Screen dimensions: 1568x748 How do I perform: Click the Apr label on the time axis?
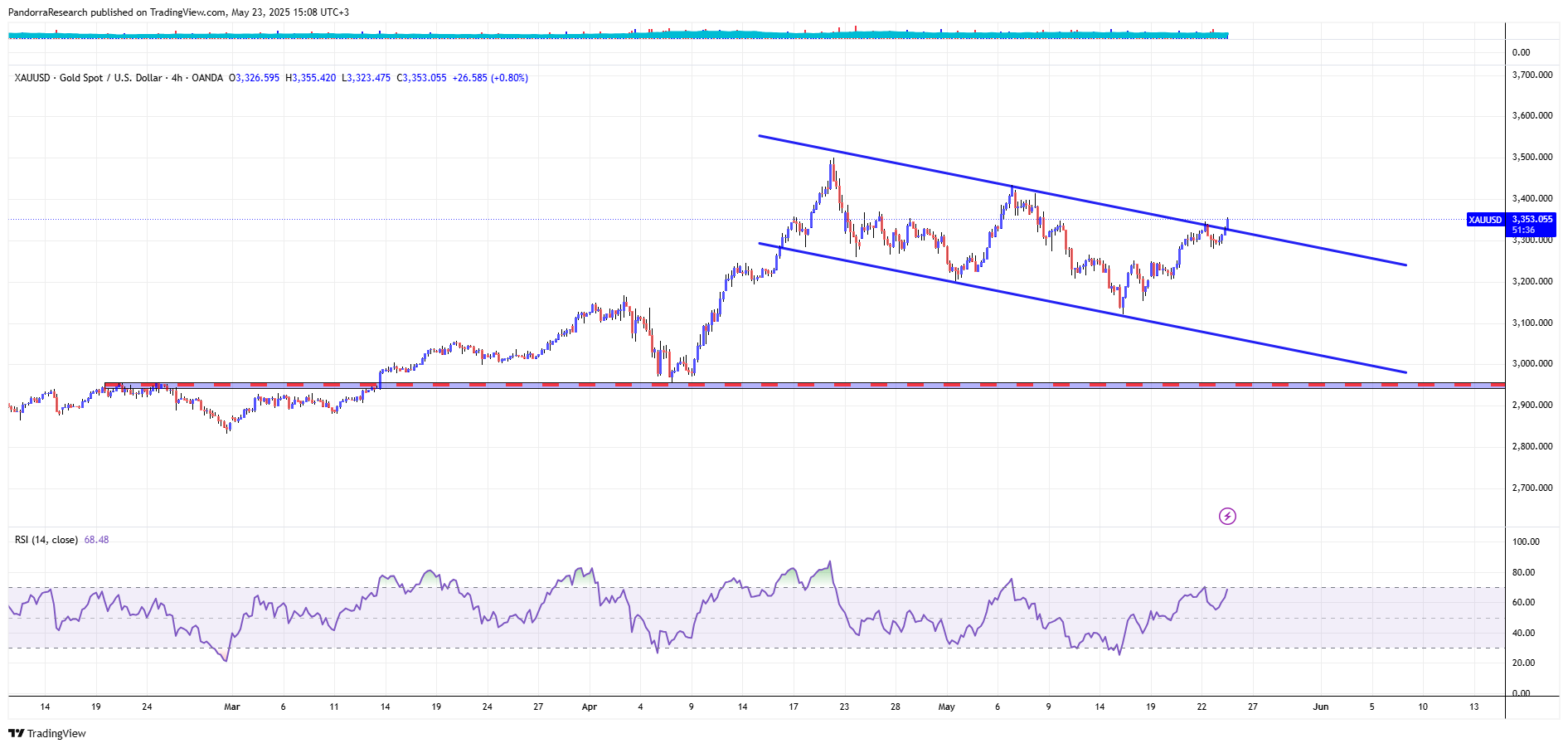[590, 707]
